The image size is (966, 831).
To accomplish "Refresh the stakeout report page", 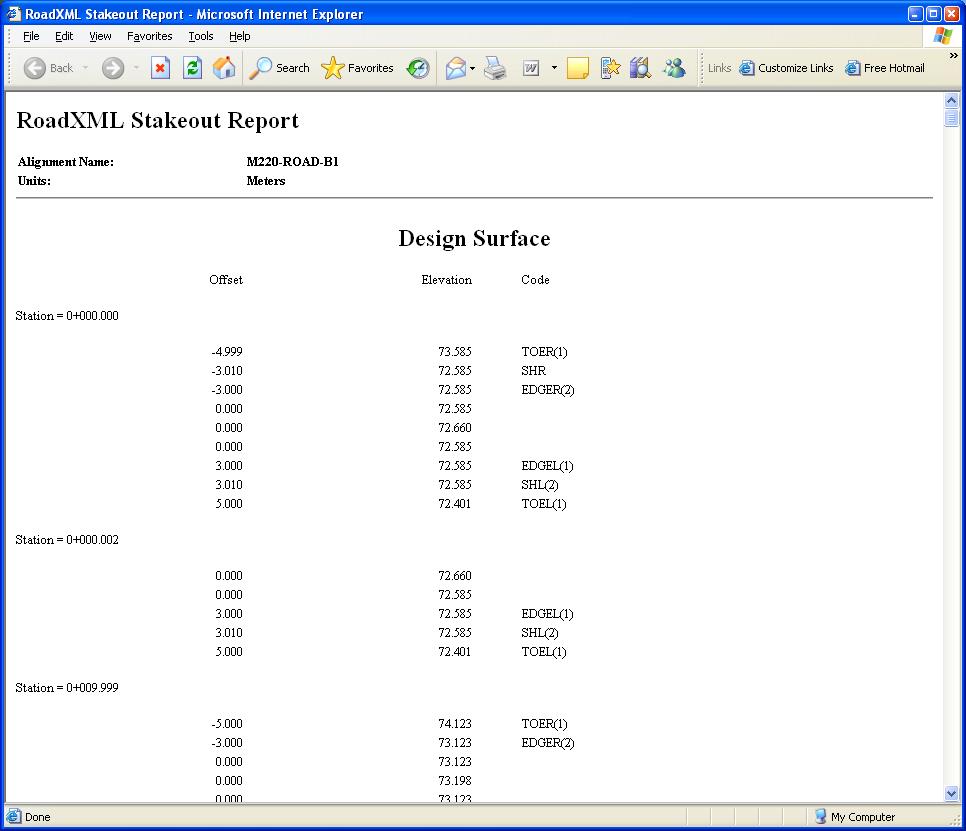I will pos(193,68).
